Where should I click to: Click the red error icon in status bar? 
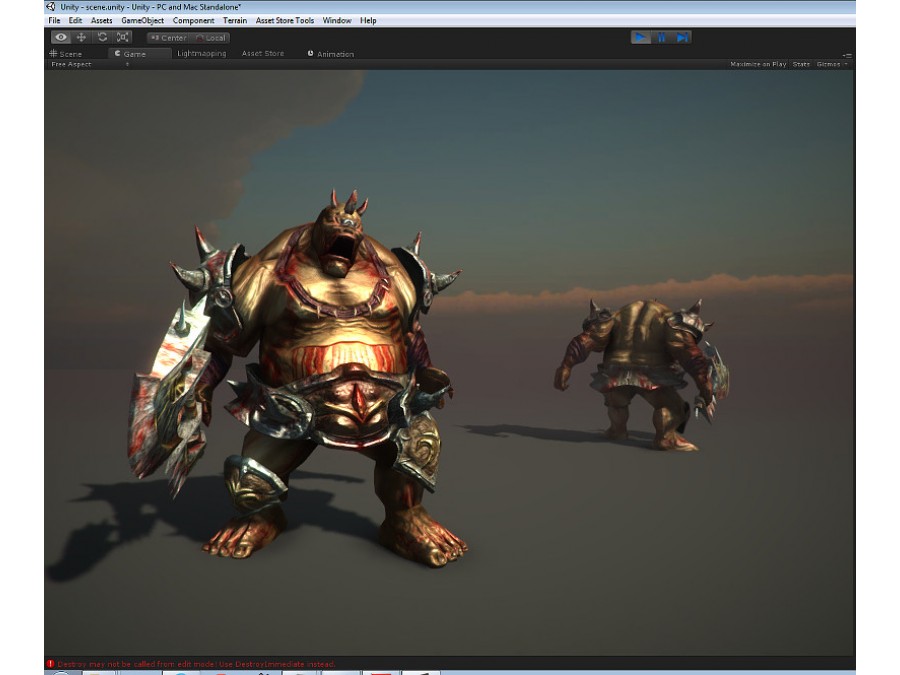click(51, 664)
